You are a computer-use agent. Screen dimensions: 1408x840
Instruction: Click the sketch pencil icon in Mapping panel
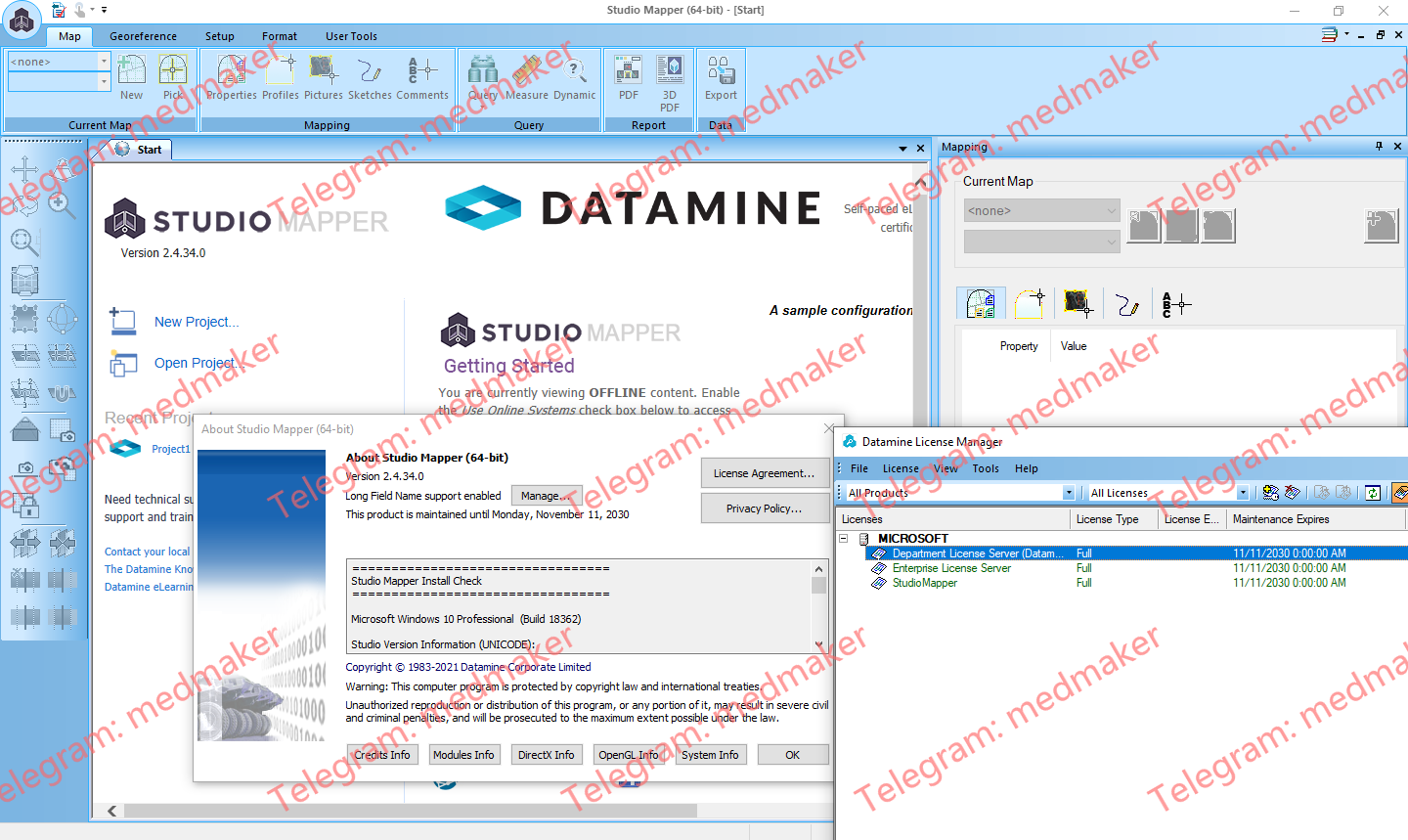coord(1127,304)
